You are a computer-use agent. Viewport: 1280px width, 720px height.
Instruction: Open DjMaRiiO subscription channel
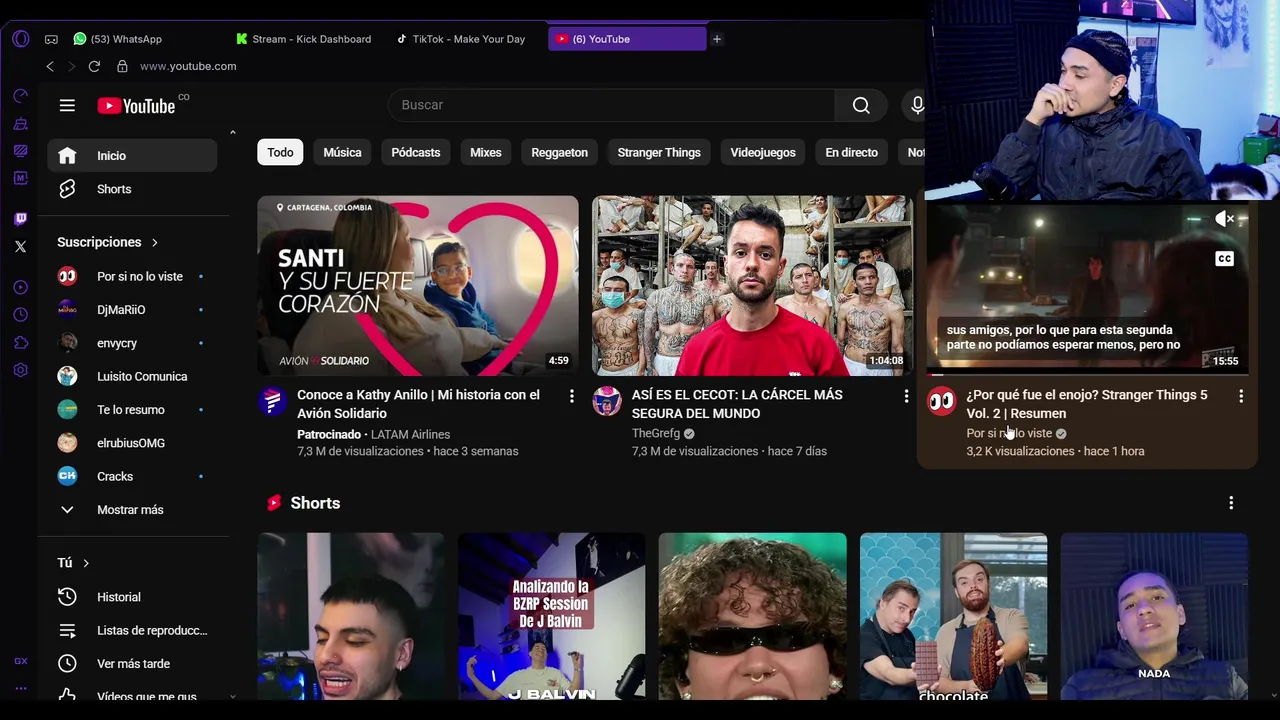click(x=132, y=310)
